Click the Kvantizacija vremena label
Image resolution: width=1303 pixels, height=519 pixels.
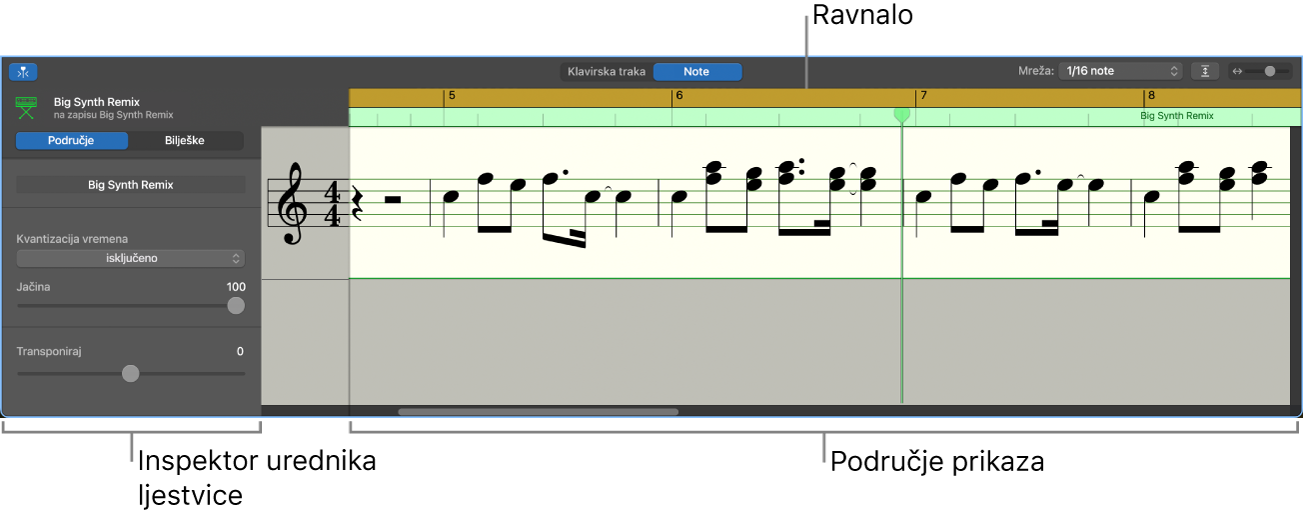72,239
